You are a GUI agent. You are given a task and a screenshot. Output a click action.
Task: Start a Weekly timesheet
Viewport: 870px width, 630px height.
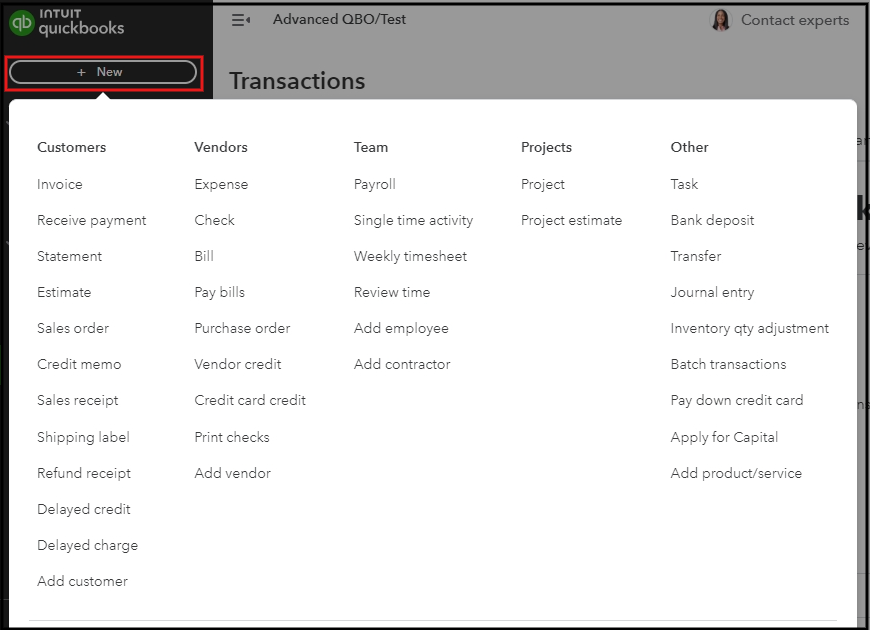click(x=410, y=256)
